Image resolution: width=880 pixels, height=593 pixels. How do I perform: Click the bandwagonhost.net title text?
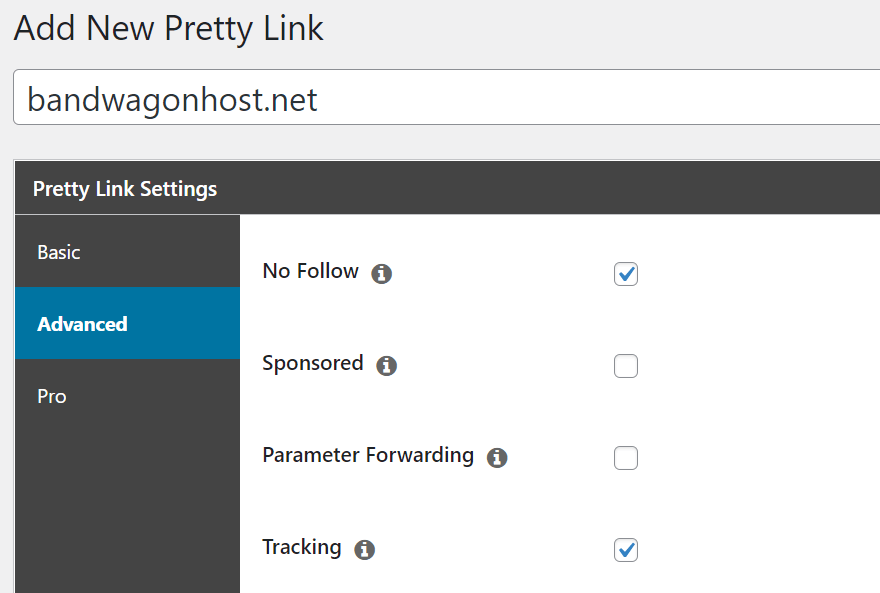[x=172, y=99]
